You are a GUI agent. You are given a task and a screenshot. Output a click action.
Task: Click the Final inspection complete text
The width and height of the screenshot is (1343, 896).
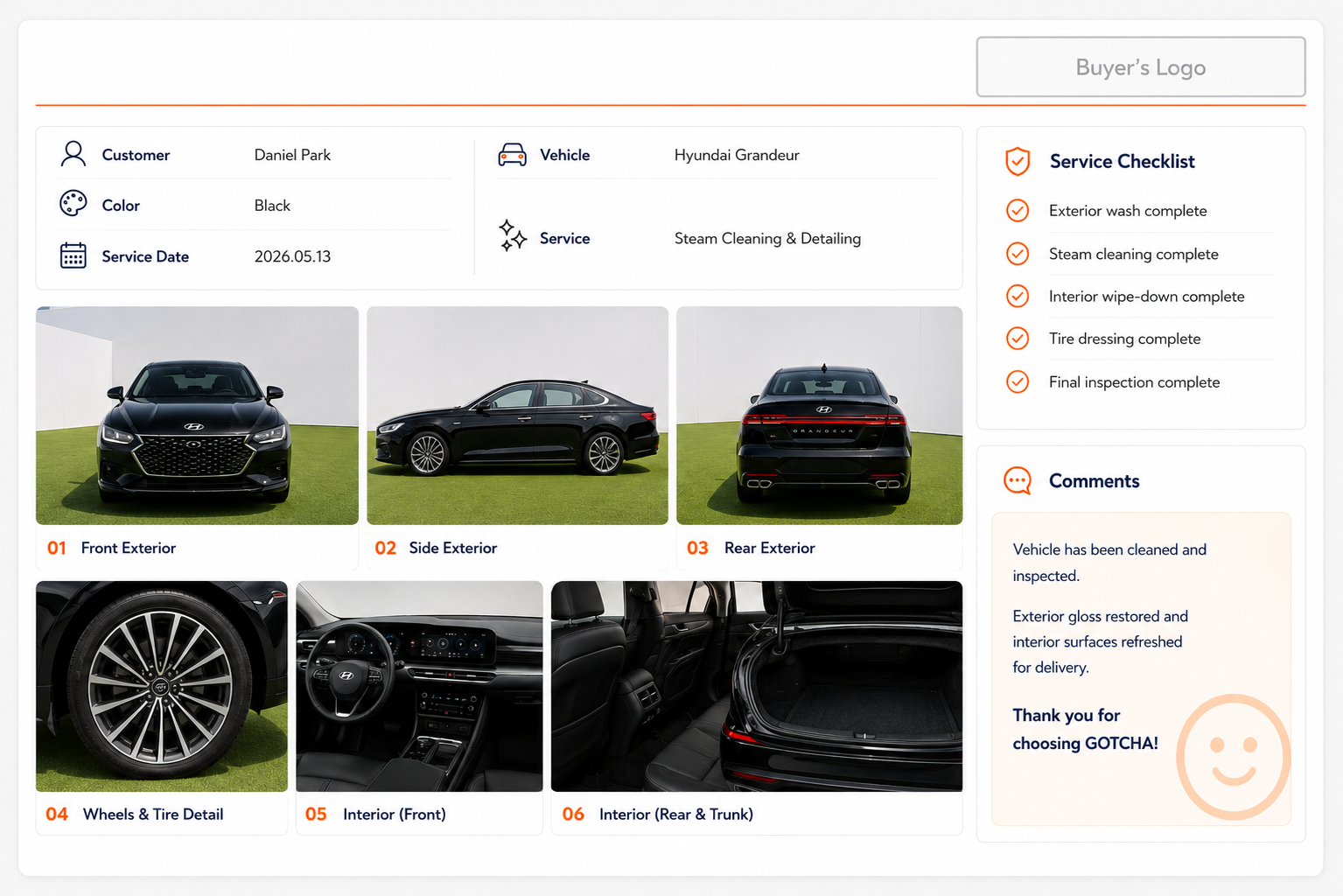(1134, 382)
